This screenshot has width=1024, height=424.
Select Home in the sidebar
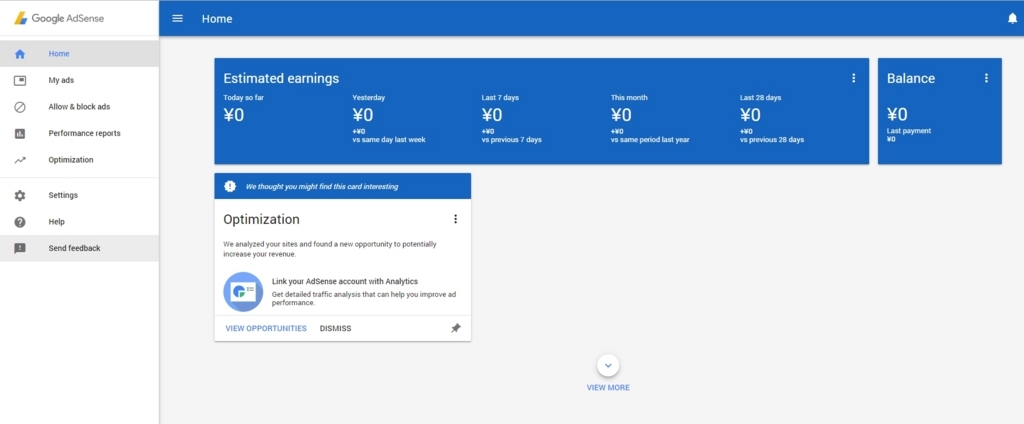coord(79,54)
